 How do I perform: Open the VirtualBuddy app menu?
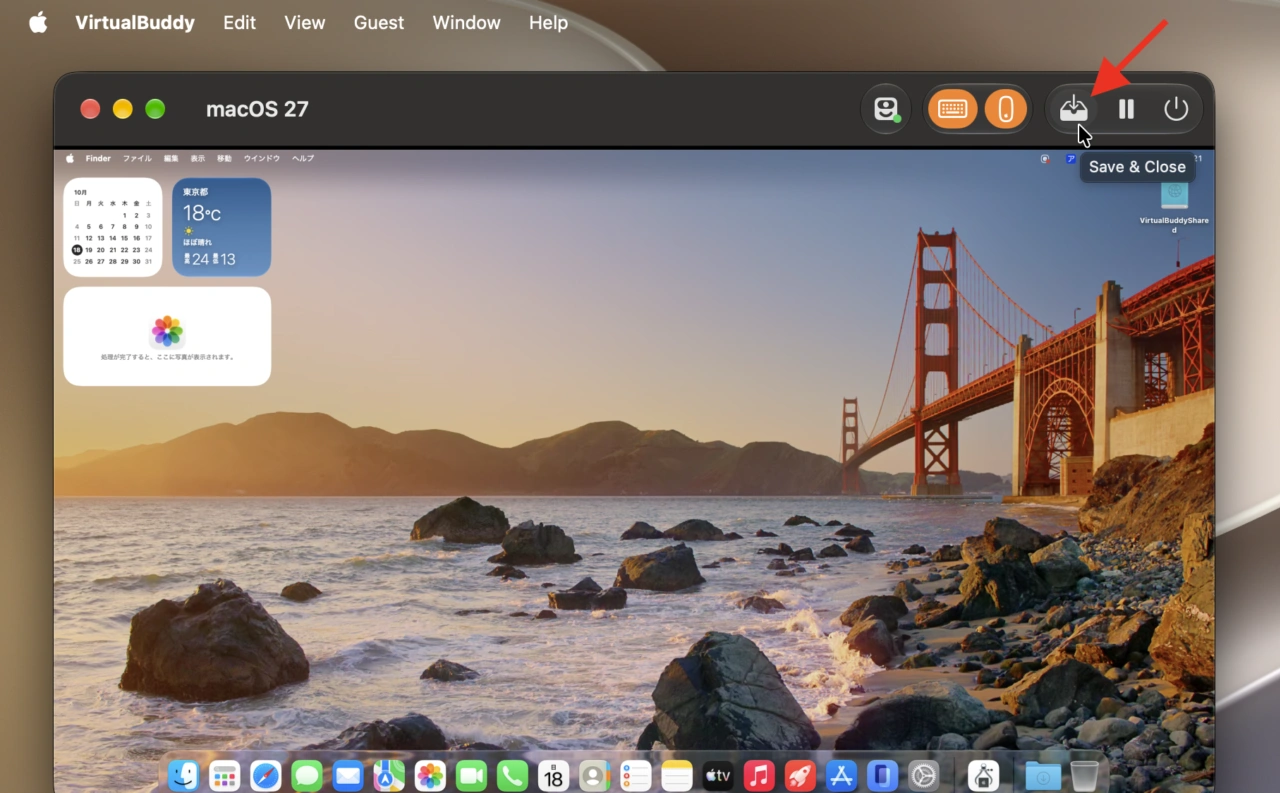[135, 23]
